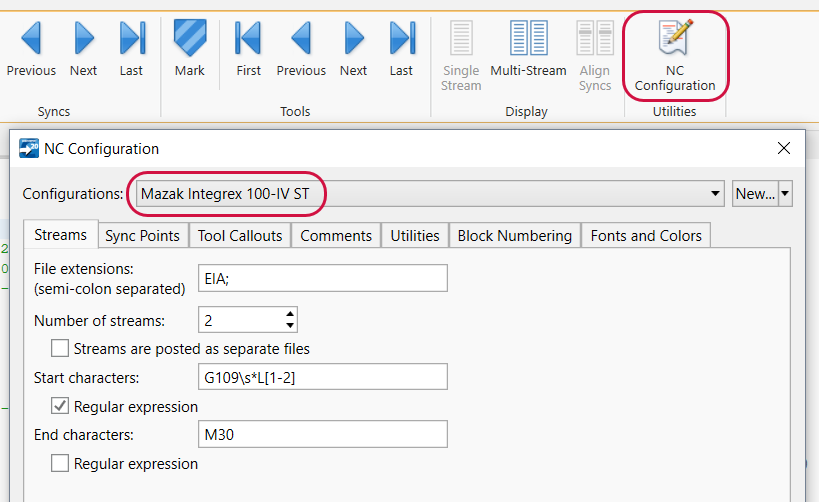This screenshot has height=502, width=819.
Task: Open the Utilities tab in dialog
Action: point(415,236)
